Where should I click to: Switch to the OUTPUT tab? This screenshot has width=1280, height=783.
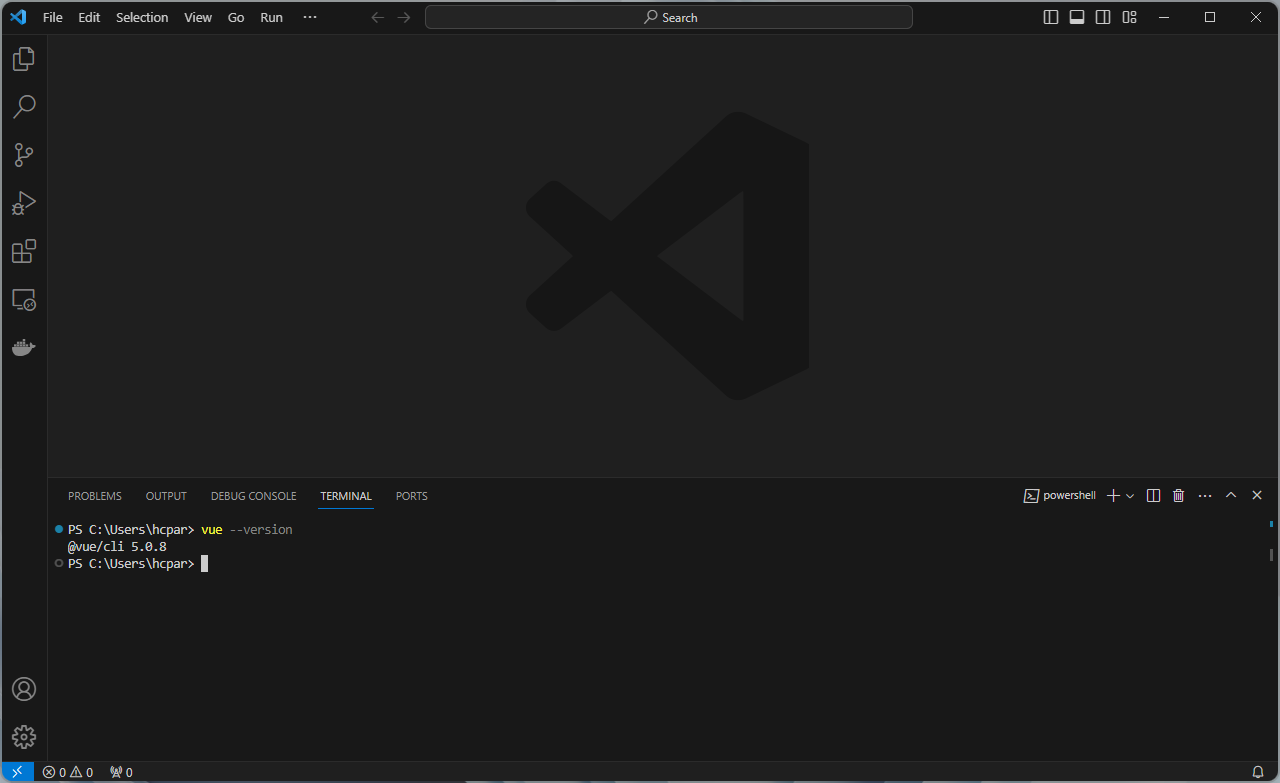[166, 496]
